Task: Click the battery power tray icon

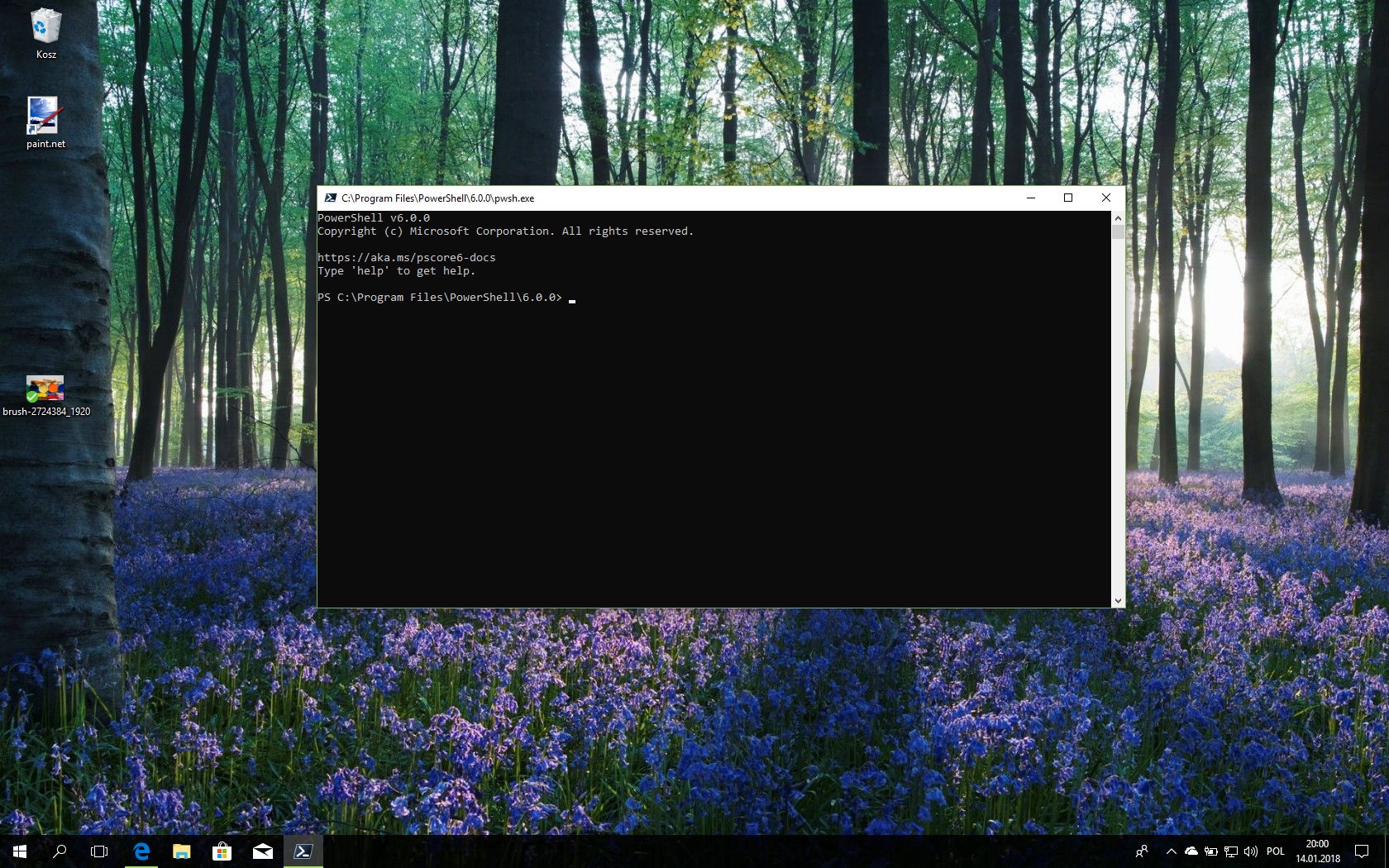Action: coord(1211,851)
